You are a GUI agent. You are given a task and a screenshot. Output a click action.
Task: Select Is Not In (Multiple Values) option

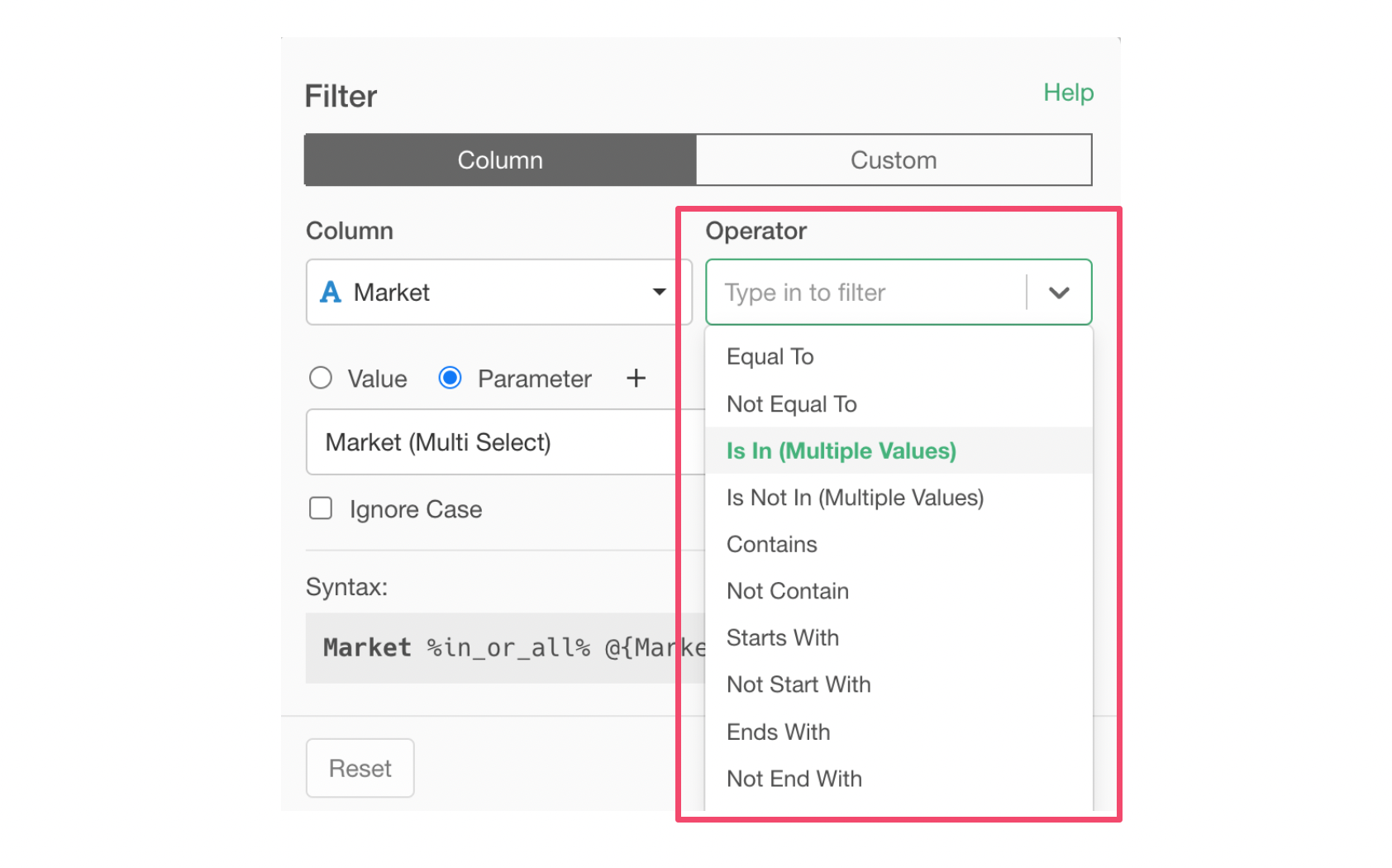(855, 498)
